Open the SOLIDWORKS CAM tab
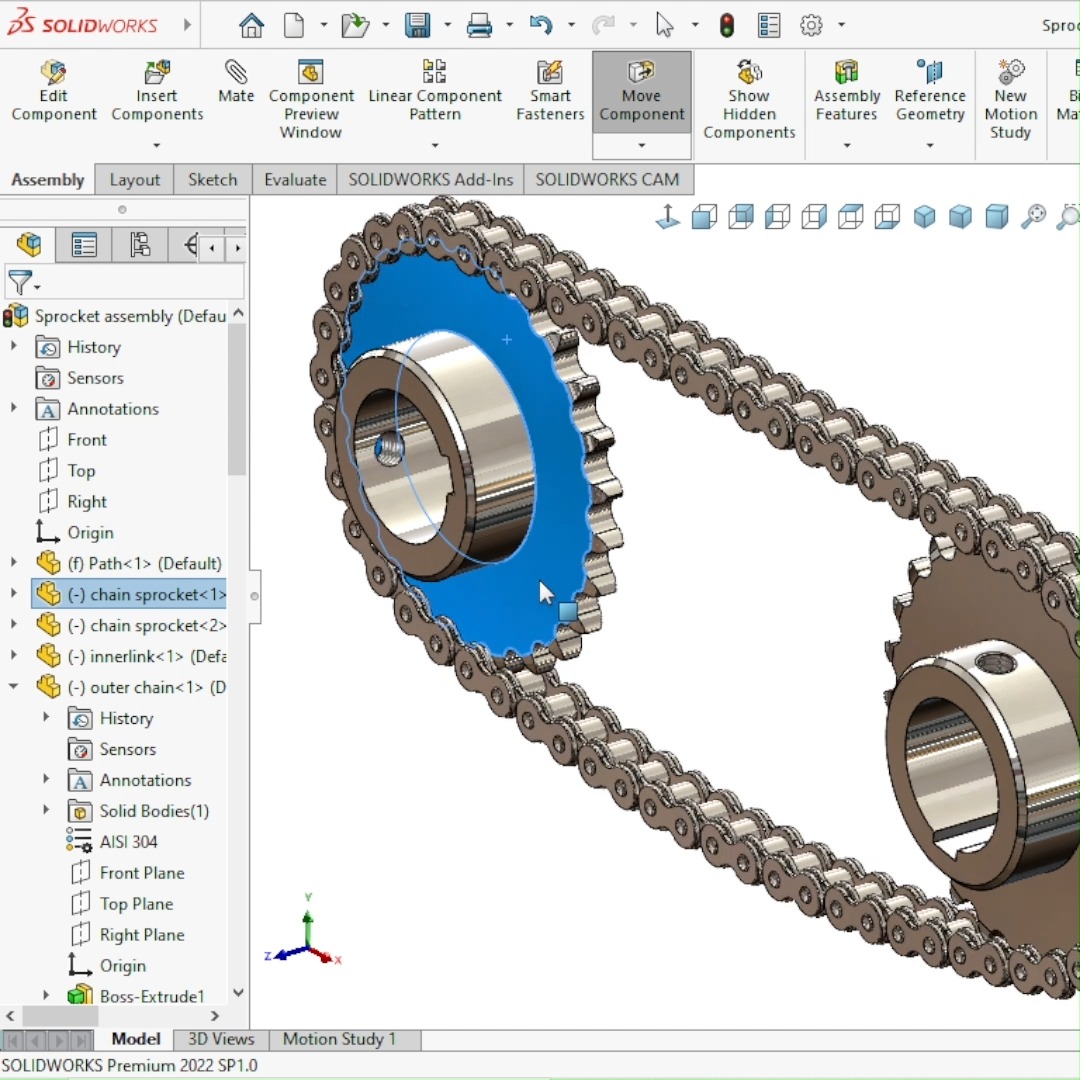The width and height of the screenshot is (1080, 1080). point(608,180)
